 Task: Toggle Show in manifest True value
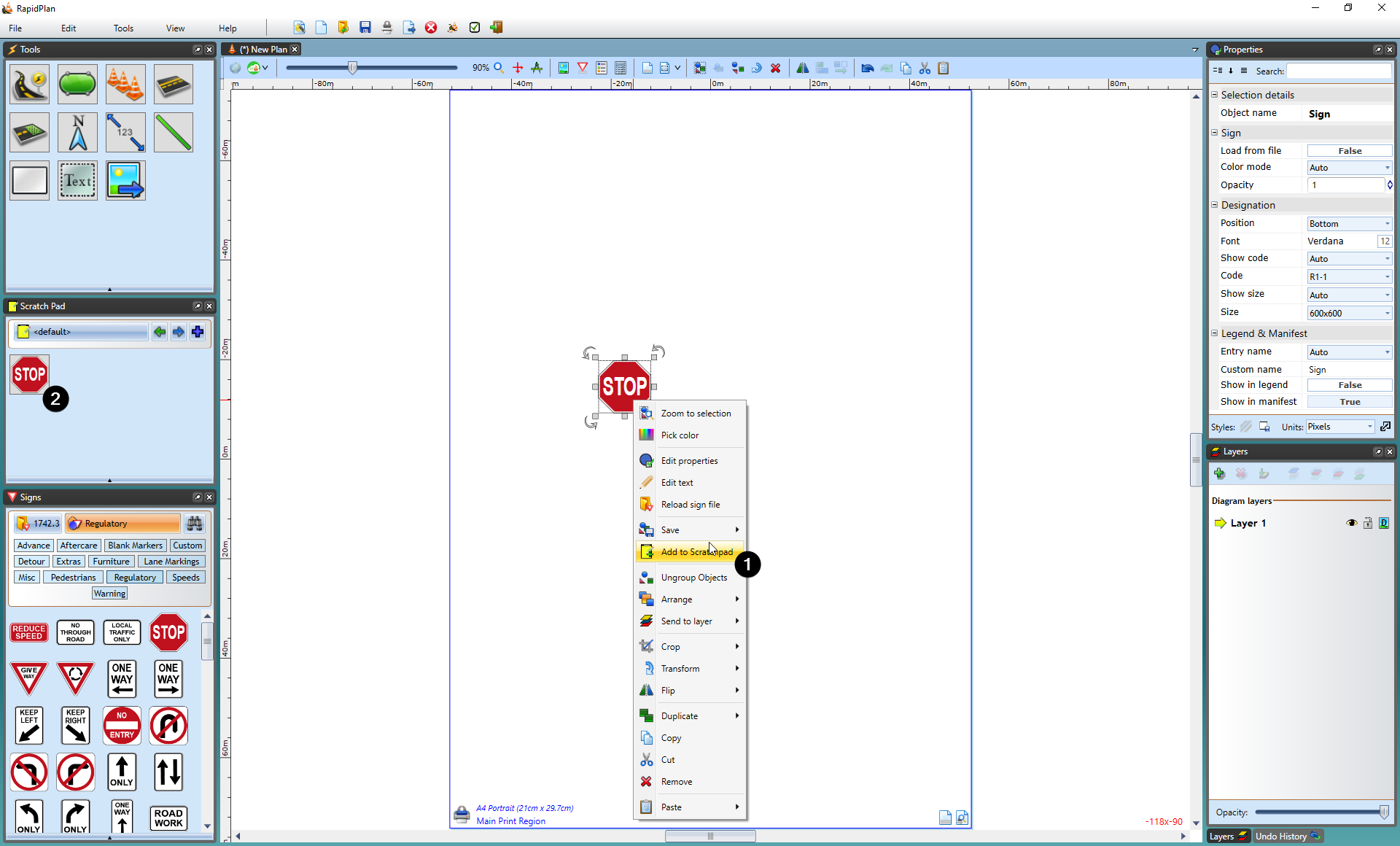(x=1349, y=402)
